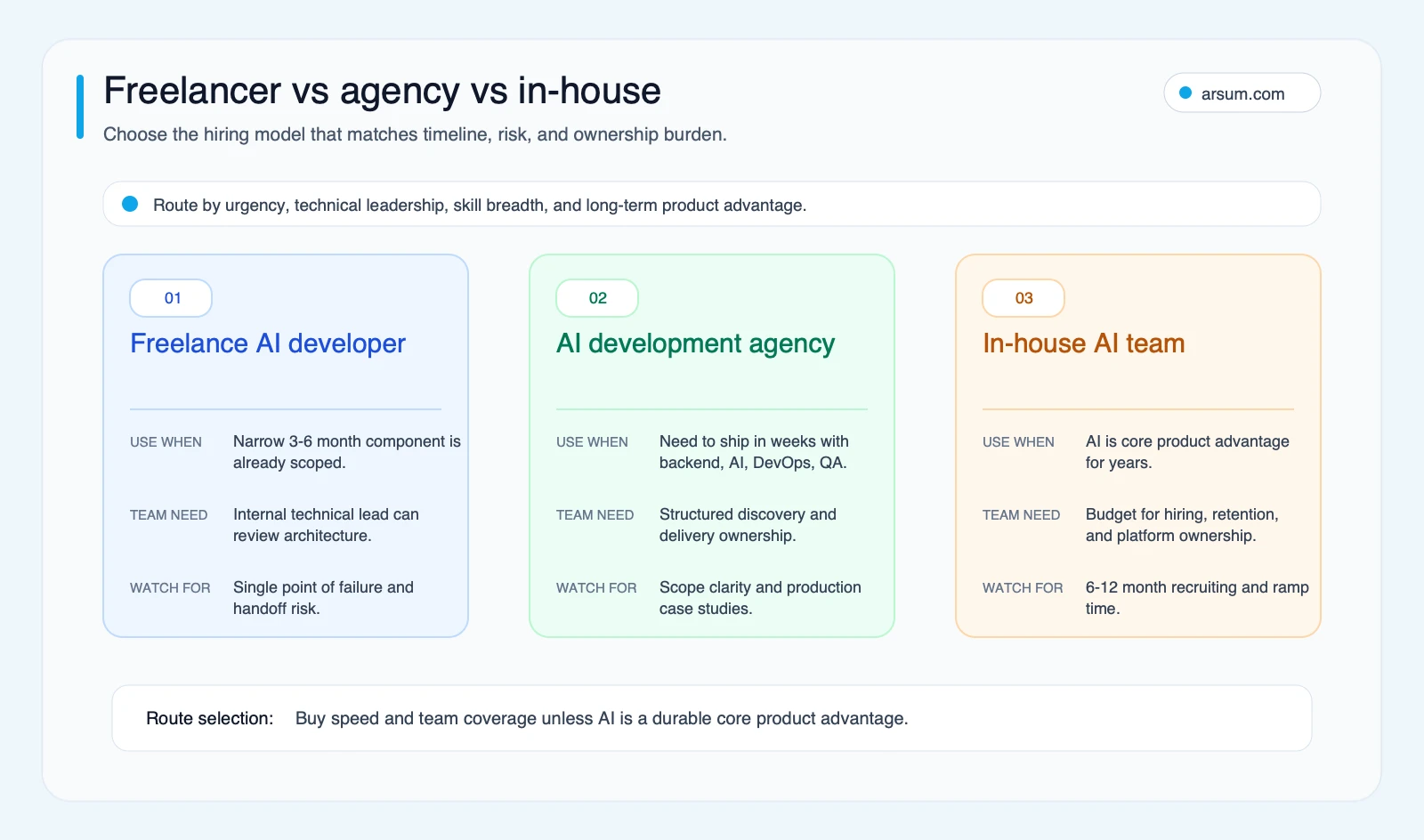The image size is (1424, 840).
Task: Click 'Narrow 3-6 month component is already scoped.'
Action: (347, 452)
